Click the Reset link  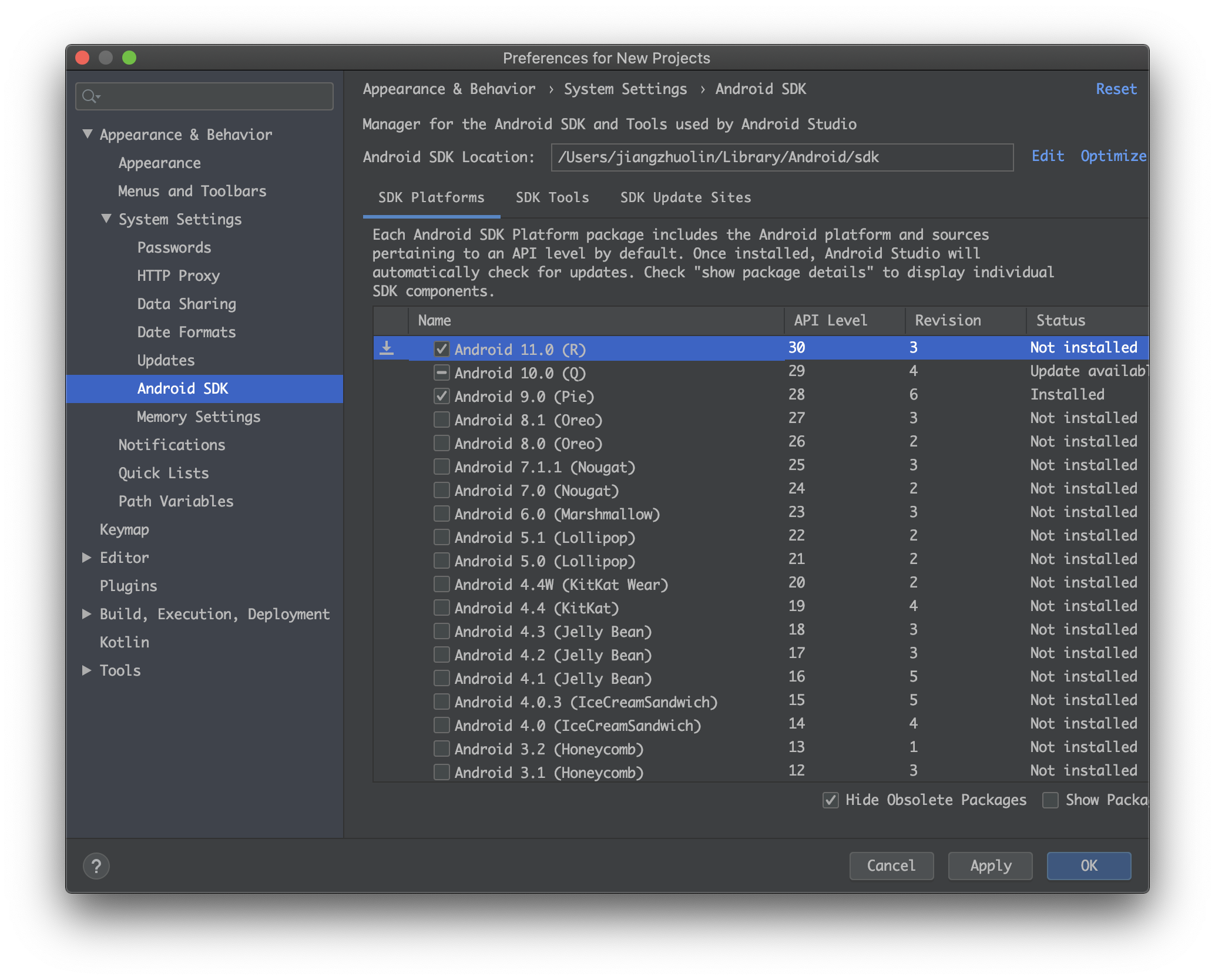[x=1116, y=89]
